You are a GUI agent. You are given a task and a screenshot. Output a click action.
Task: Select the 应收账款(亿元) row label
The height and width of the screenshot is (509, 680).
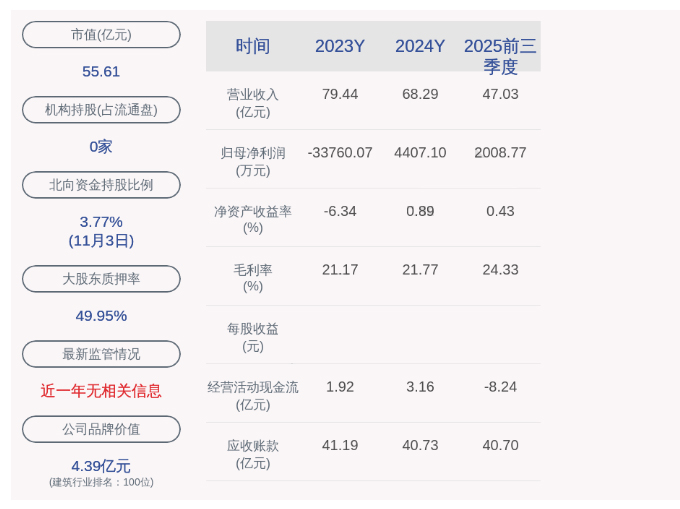(253, 454)
